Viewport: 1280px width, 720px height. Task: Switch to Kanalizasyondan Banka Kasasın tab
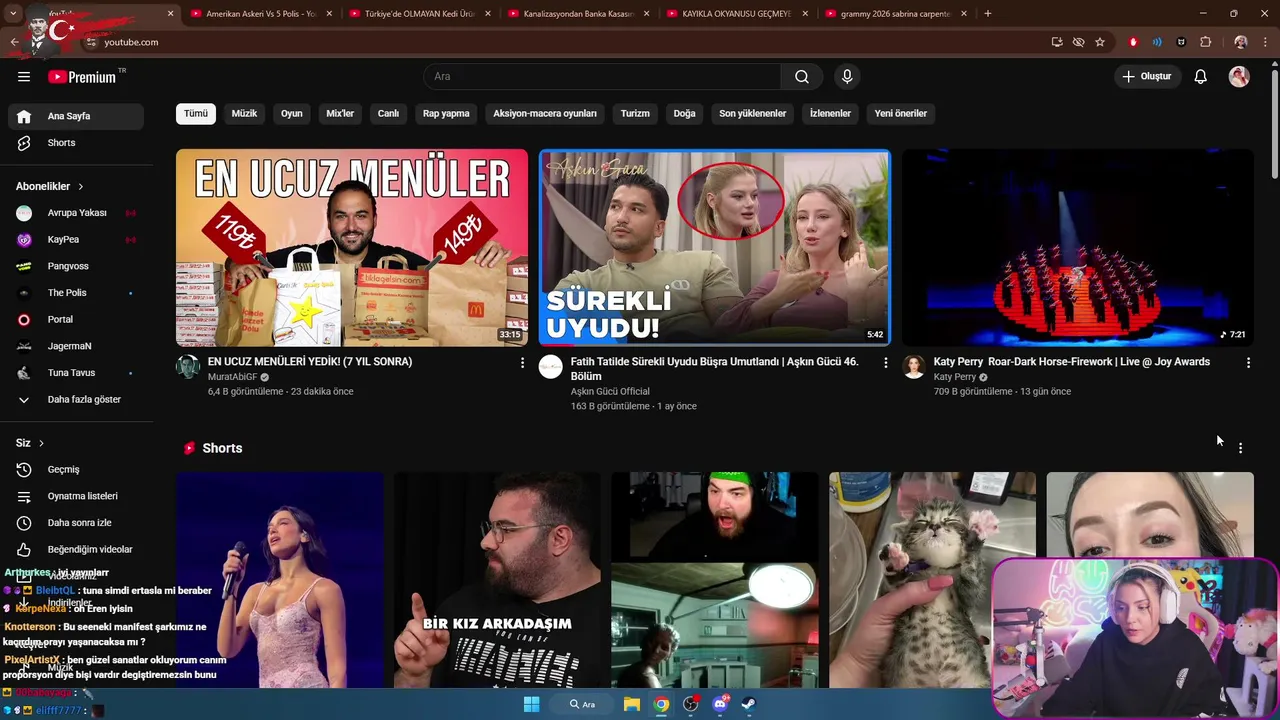pyautogui.click(x=578, y=14)
